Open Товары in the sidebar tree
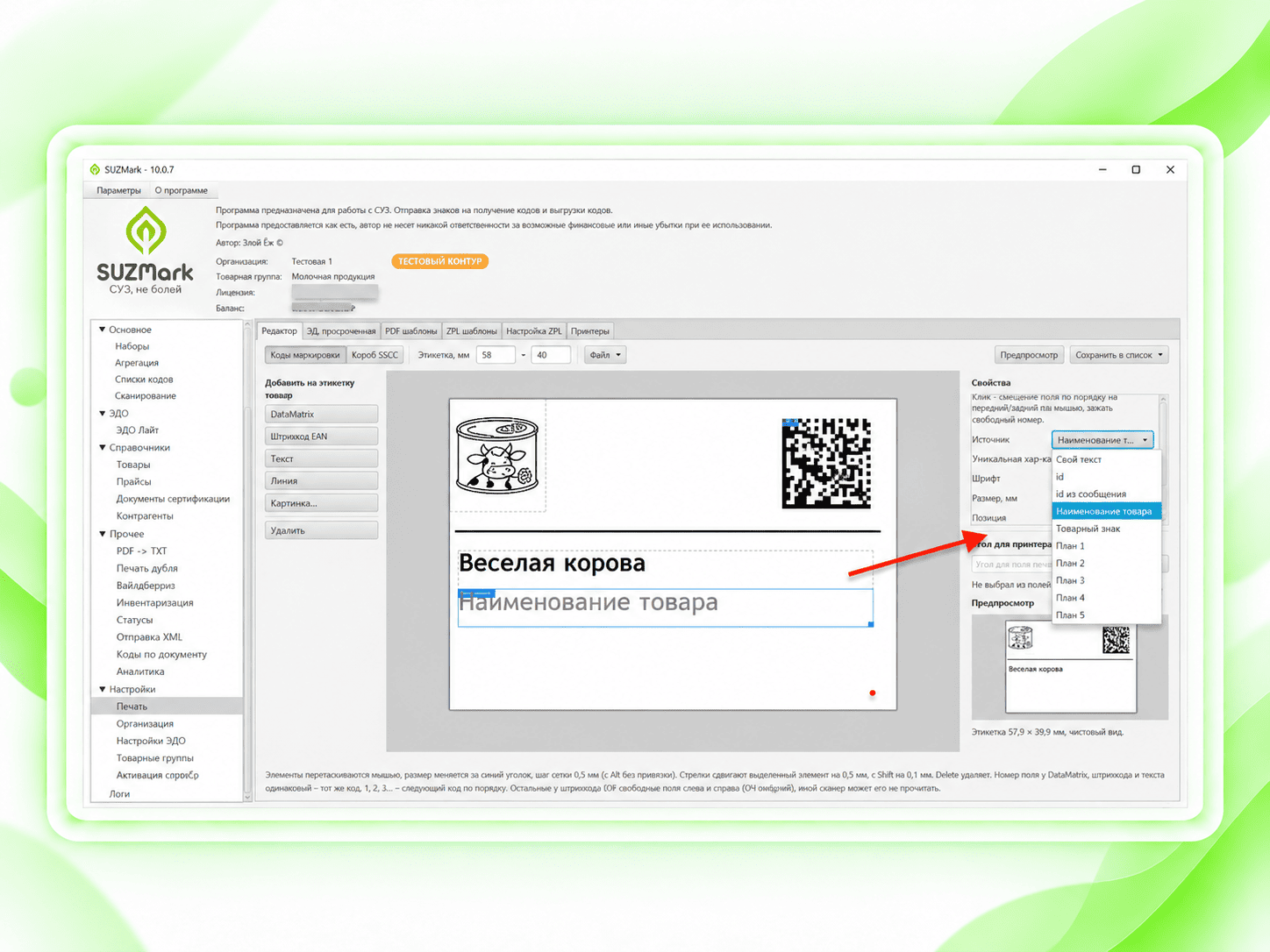The width and height of the screenshot is (1270, 952). 133,465
